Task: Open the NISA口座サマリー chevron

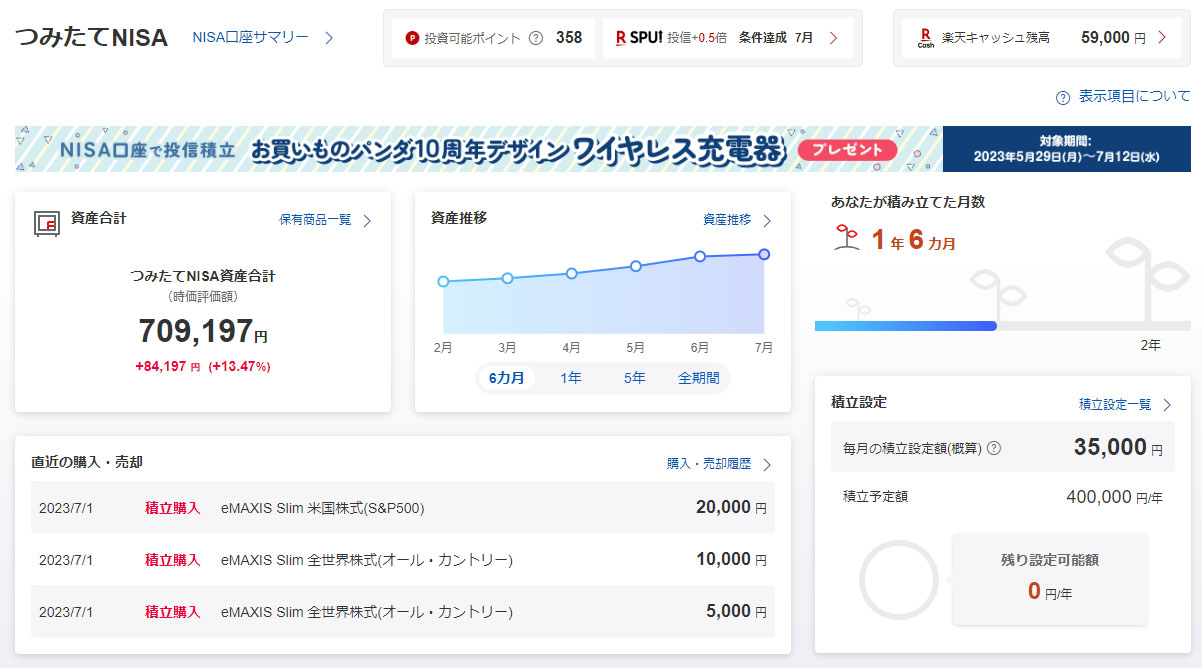Action: click(x=328, y=38)
